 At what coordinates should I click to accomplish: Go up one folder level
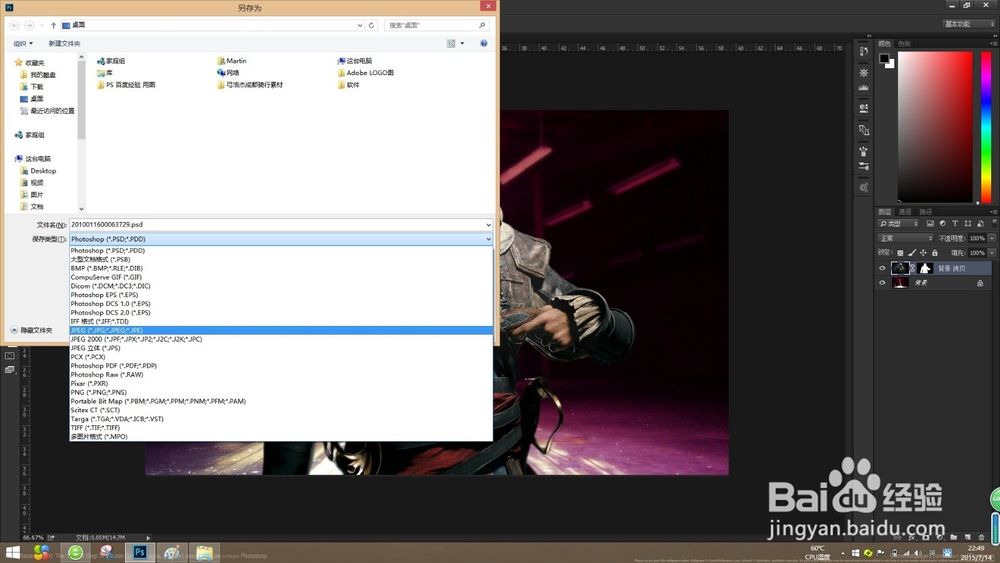coord(54,26)
